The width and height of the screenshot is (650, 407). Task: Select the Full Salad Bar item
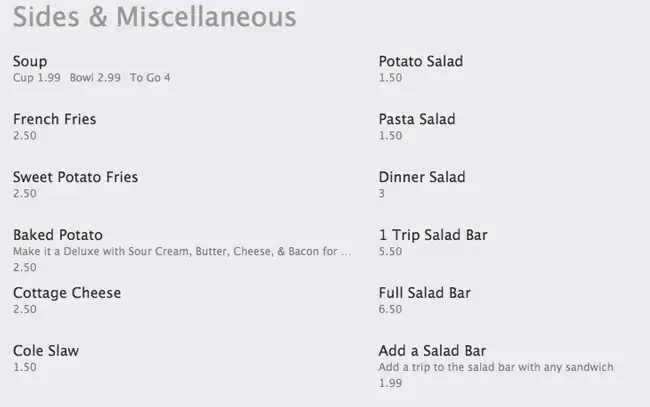pos(425,293)
